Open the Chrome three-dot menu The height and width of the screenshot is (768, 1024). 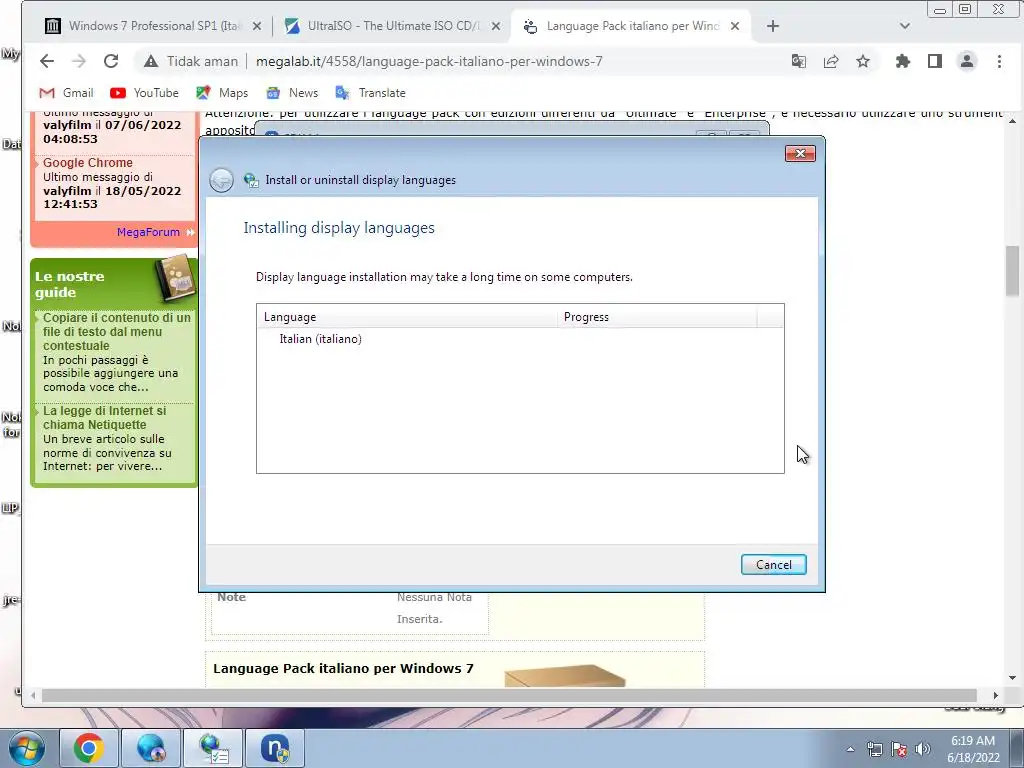(x=999, y=61)
